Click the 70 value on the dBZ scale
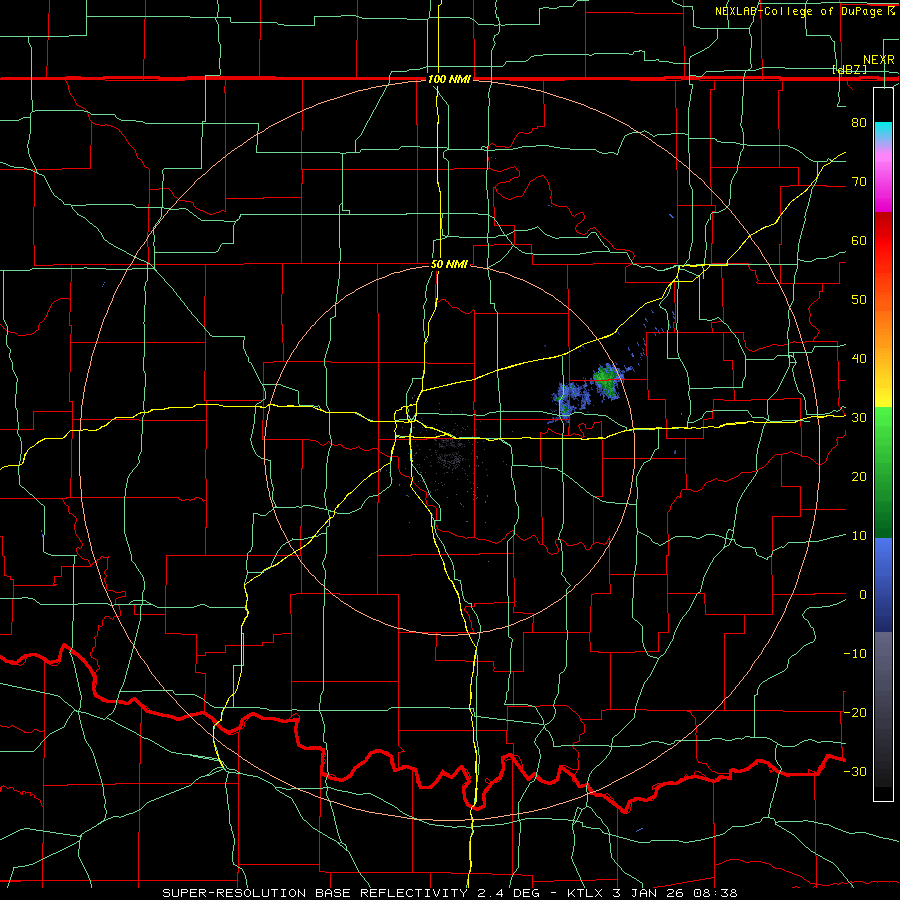 [x=859, y=182]
